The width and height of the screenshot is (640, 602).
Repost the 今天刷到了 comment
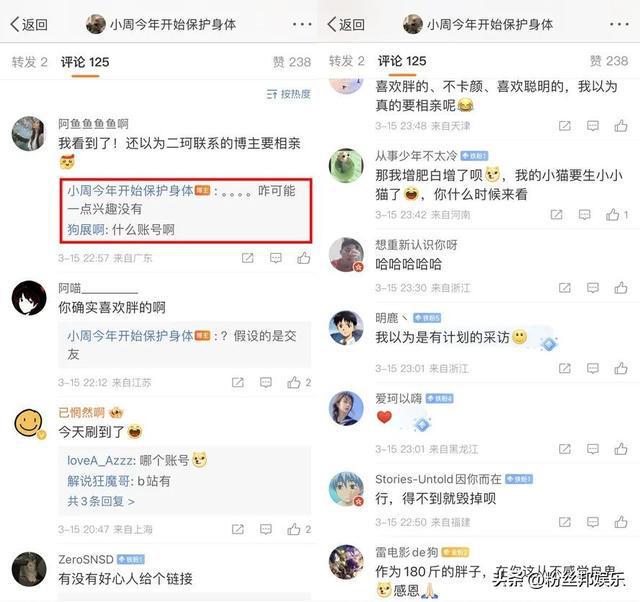point(238,529)
